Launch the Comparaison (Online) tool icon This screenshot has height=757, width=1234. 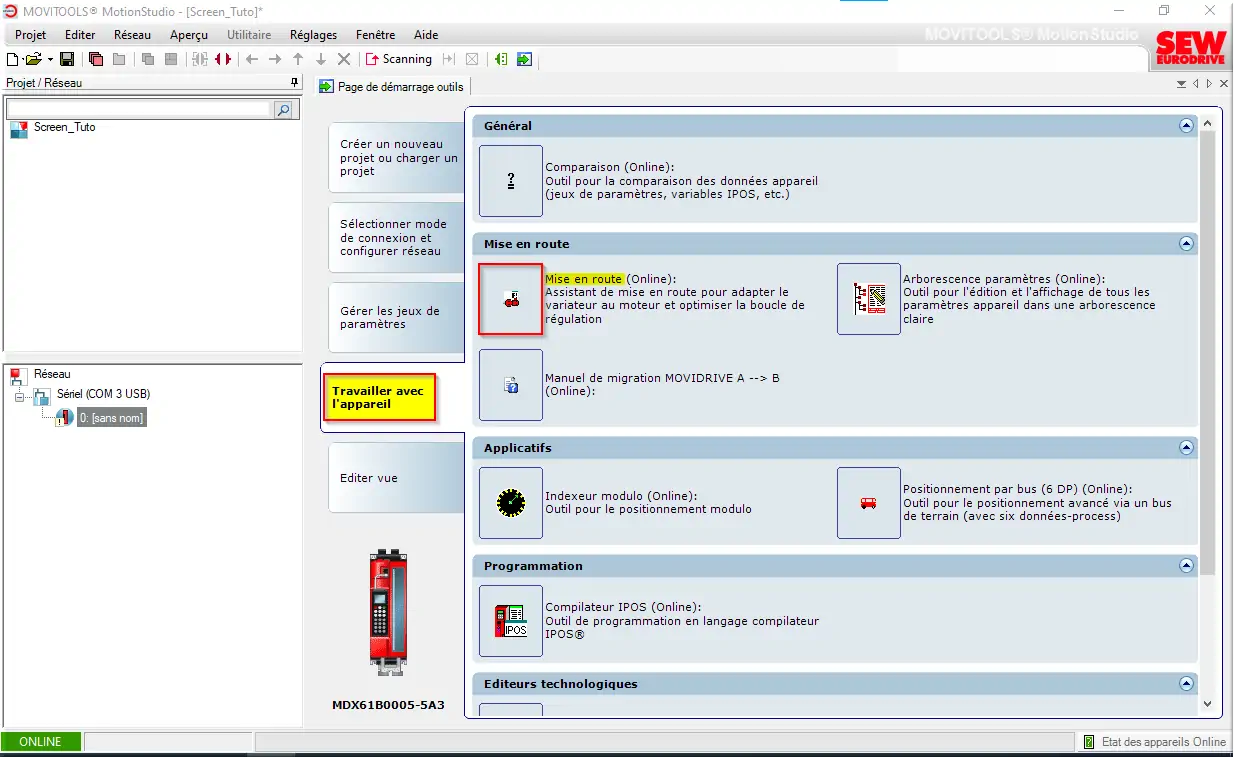pyautogui.click(x=511, y=181)
